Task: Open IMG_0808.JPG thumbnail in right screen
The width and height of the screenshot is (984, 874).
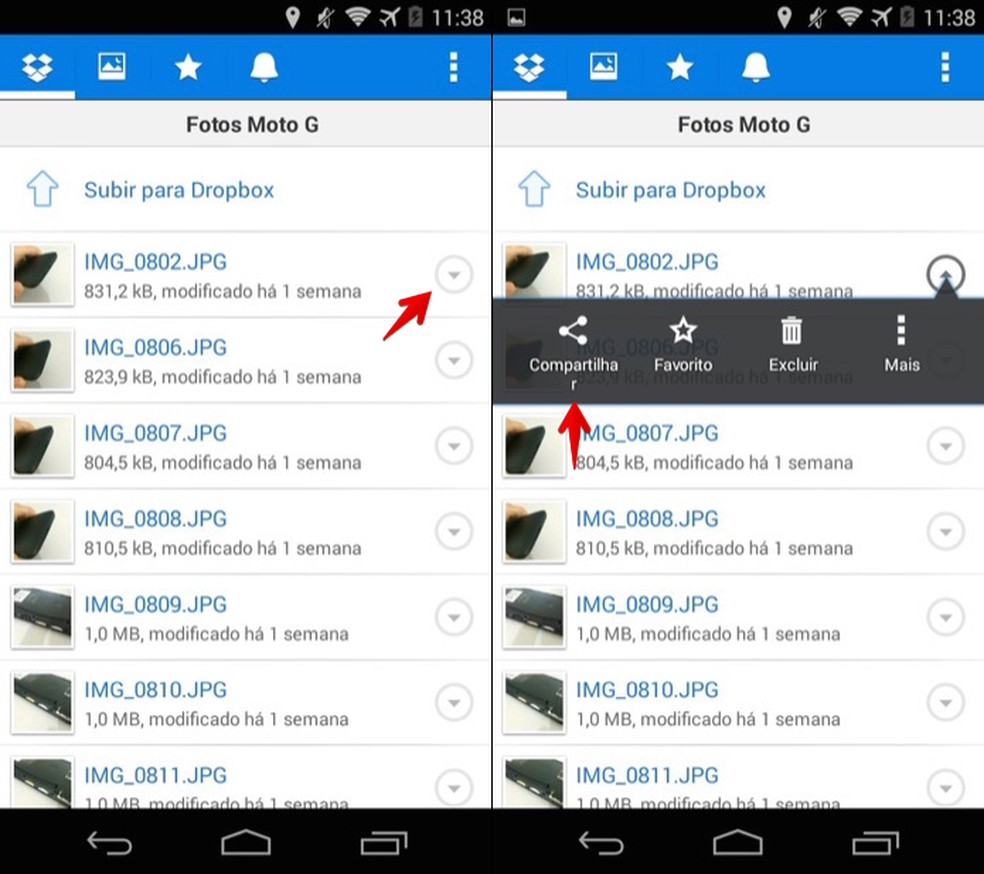Action: [x=534, y=531]
